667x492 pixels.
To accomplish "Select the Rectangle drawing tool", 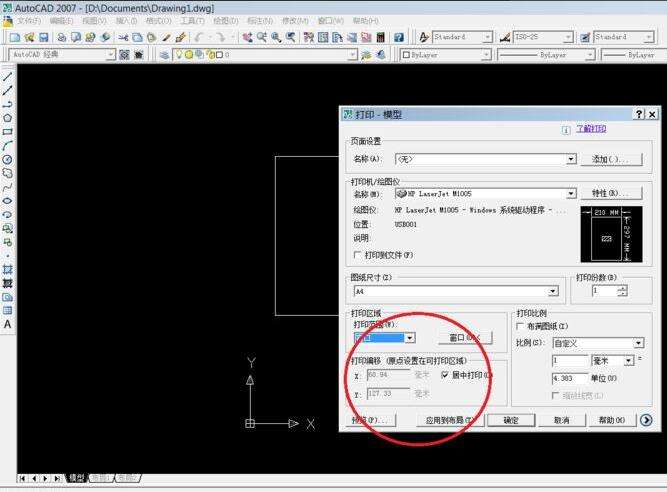I will coord(7,132).
